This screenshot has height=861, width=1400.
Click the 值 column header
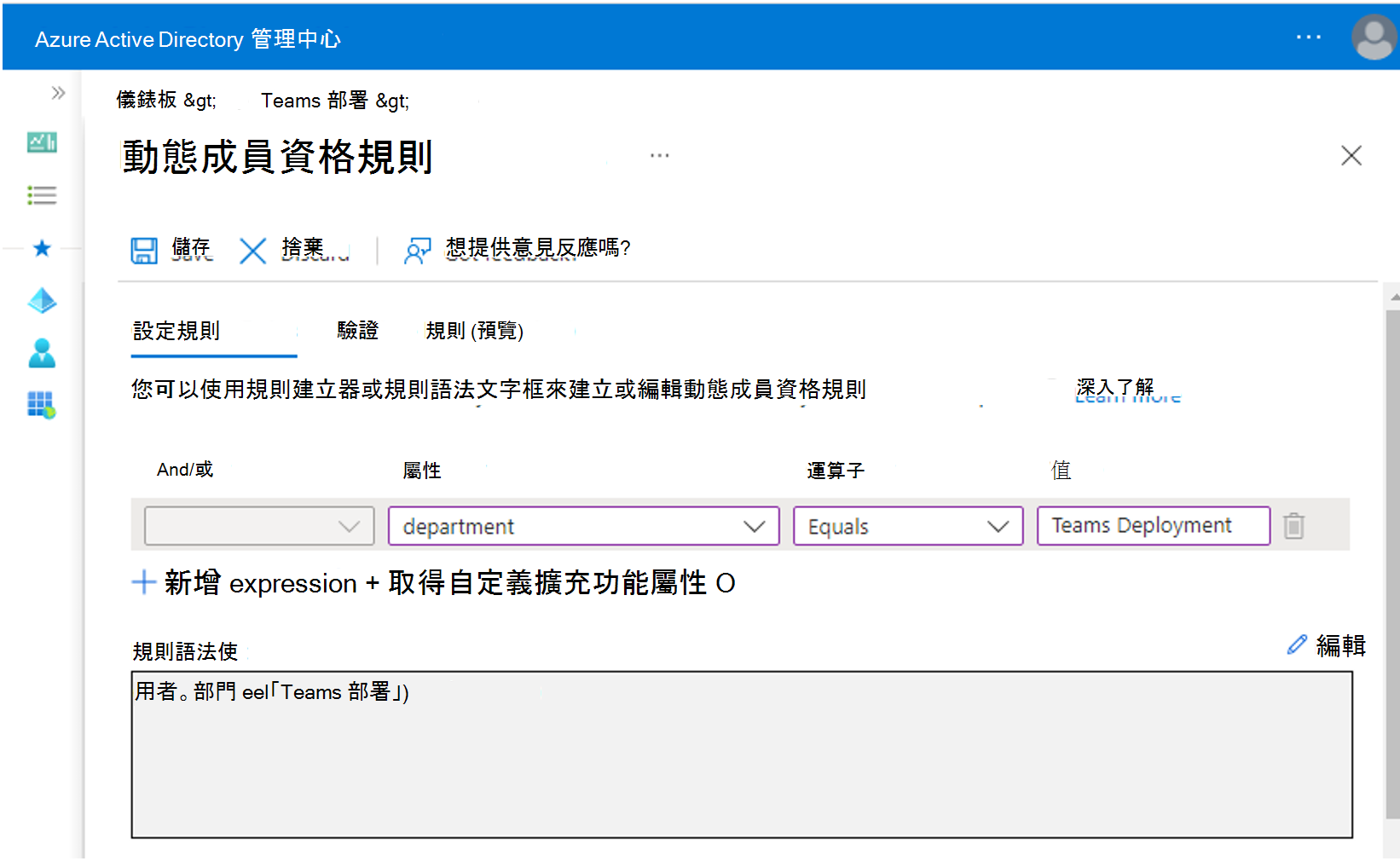click(x=1061, y=471)
